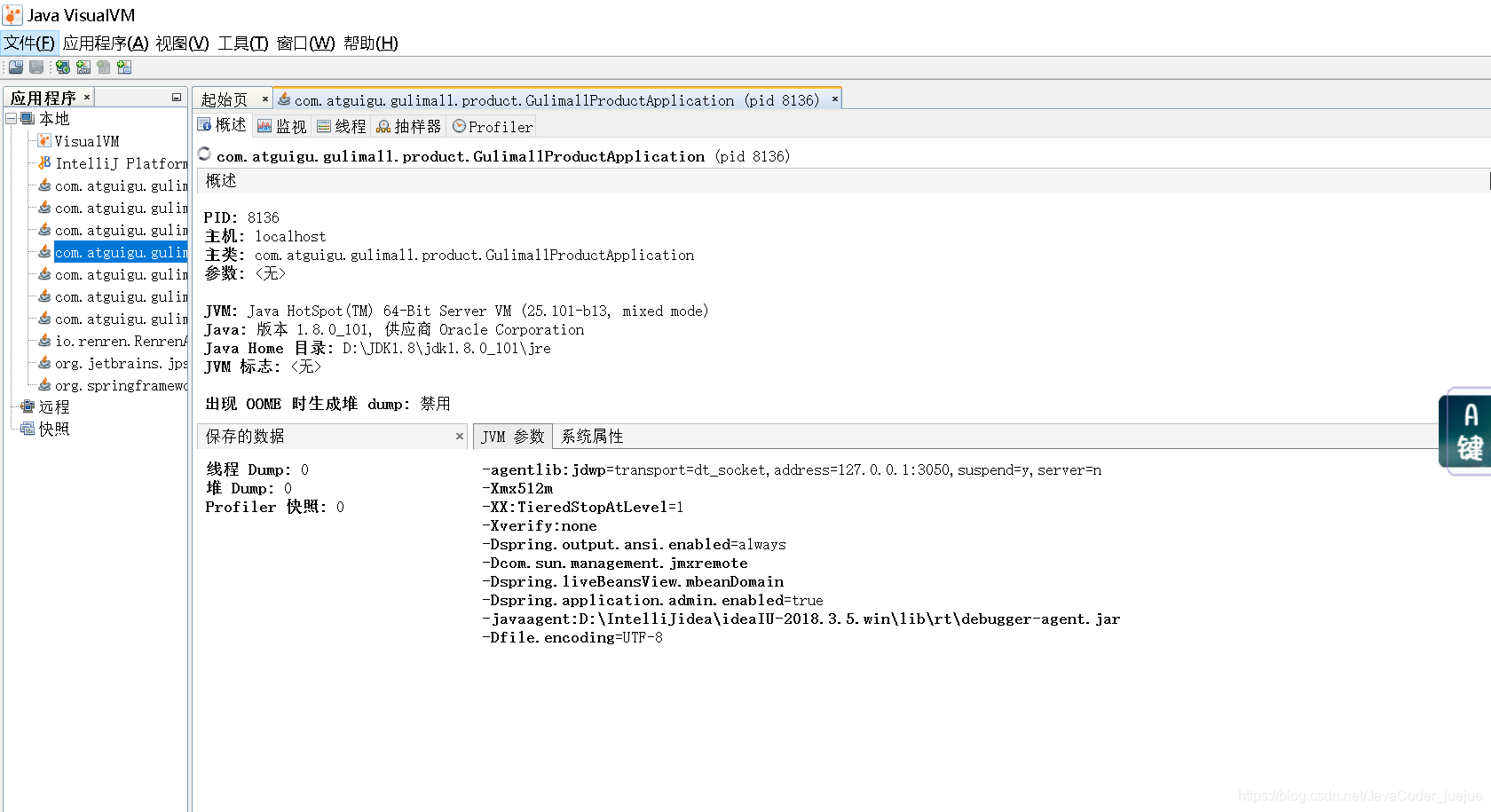Select IntelliJ Platform in the tree

(122, 163)
